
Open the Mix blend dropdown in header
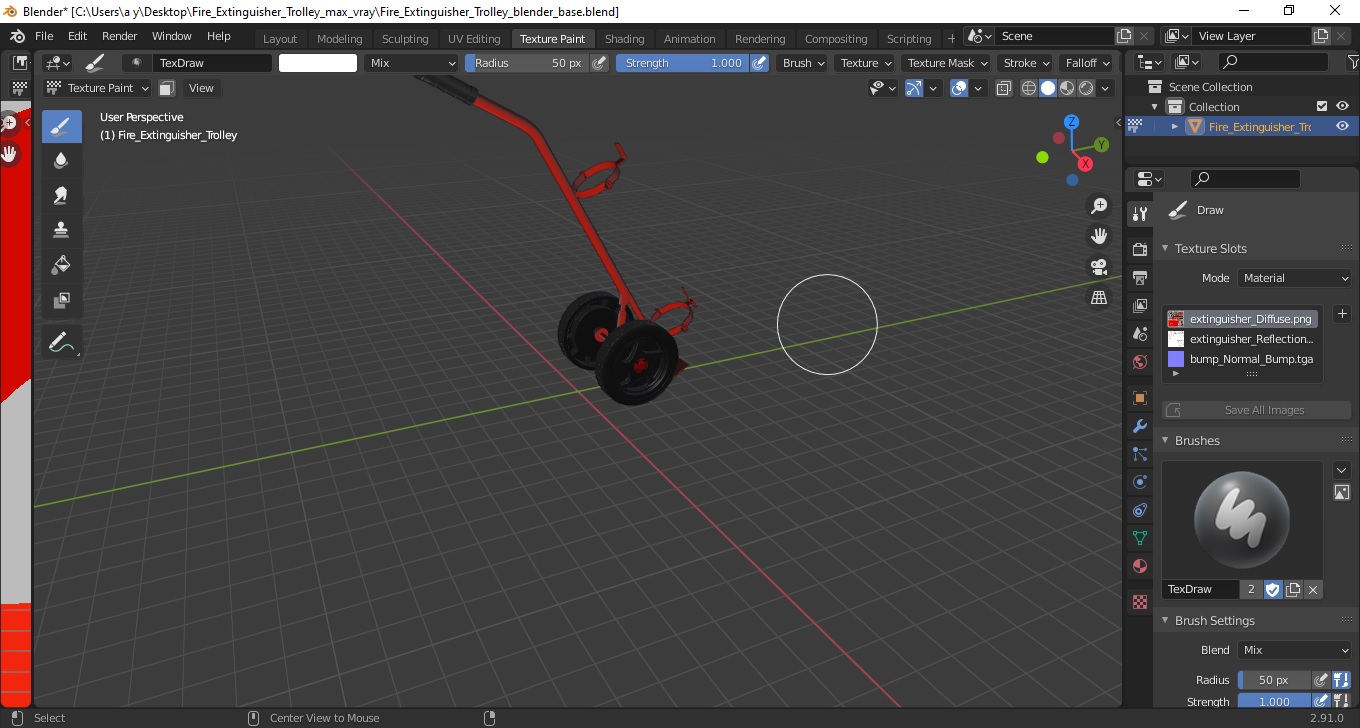(x=411, y=63)
